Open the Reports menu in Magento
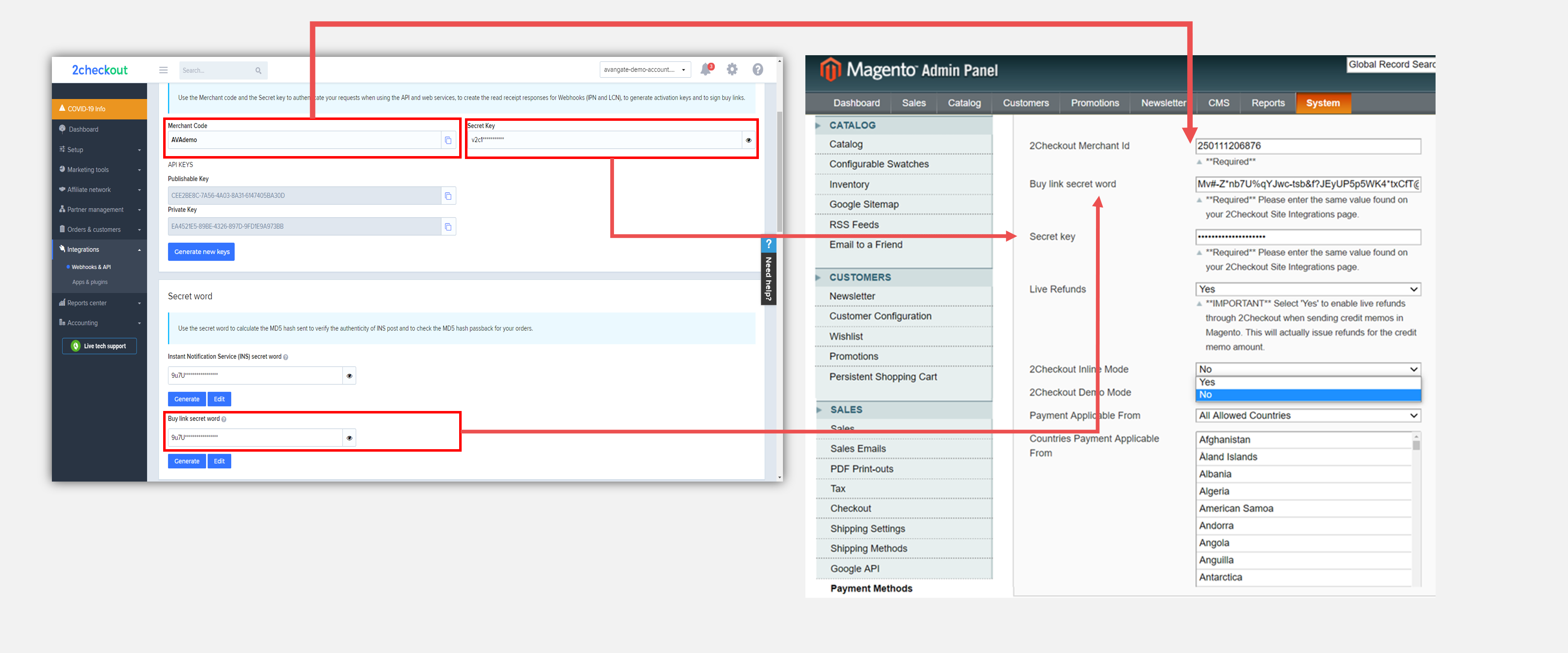Screen dimensions: 1568x653 coord(1268,103)
